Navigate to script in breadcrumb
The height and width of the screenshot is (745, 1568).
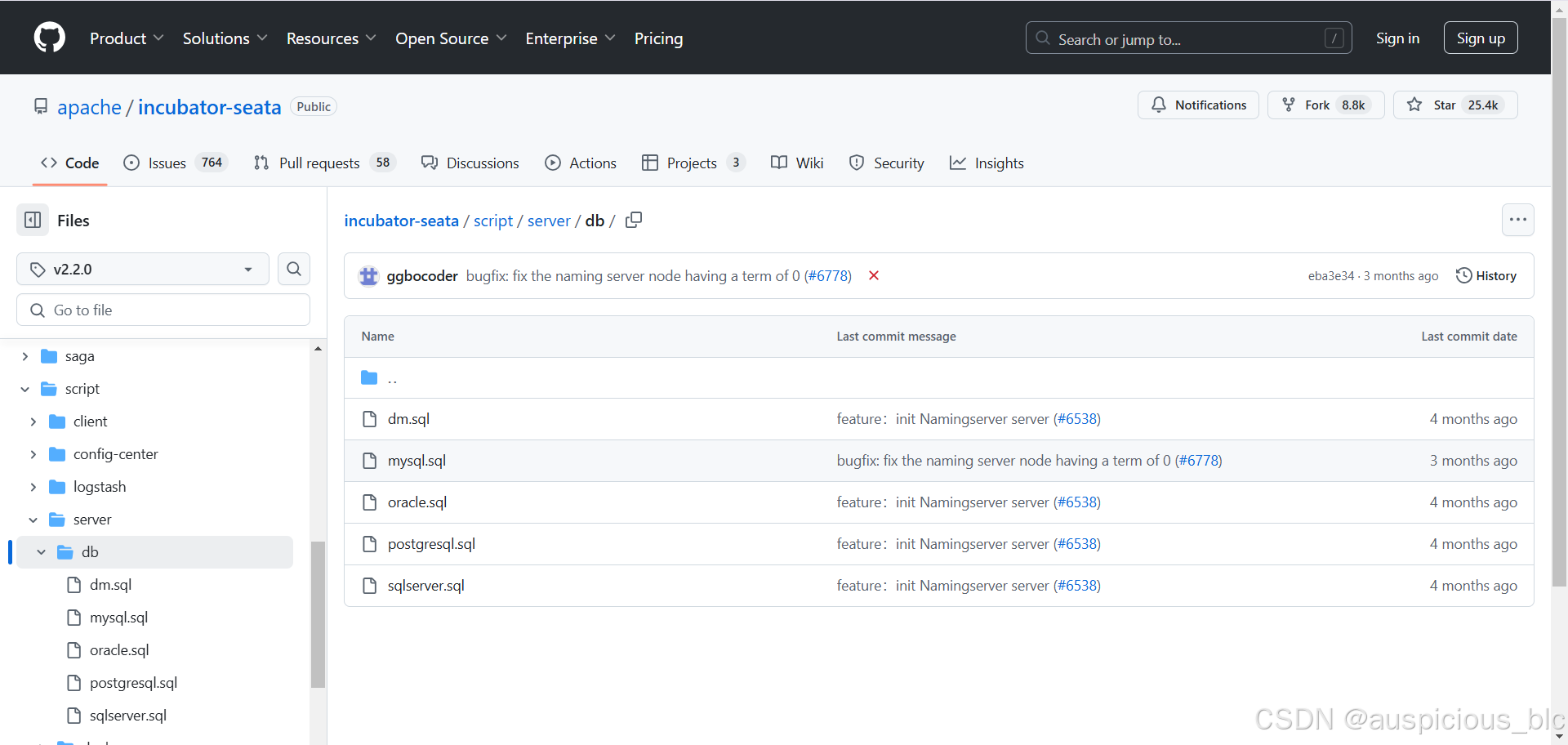click(493, 221)
